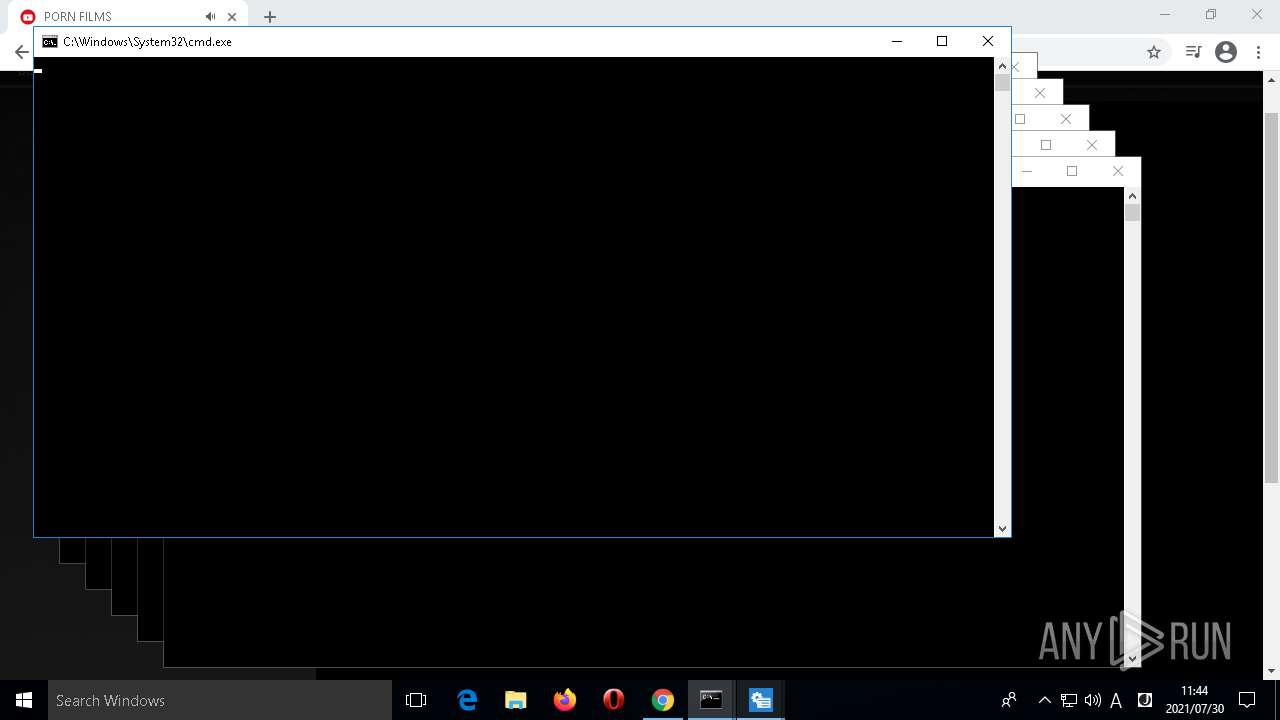
Task: Close the fifth background cmd window
Action: [x=1118, y=171]
